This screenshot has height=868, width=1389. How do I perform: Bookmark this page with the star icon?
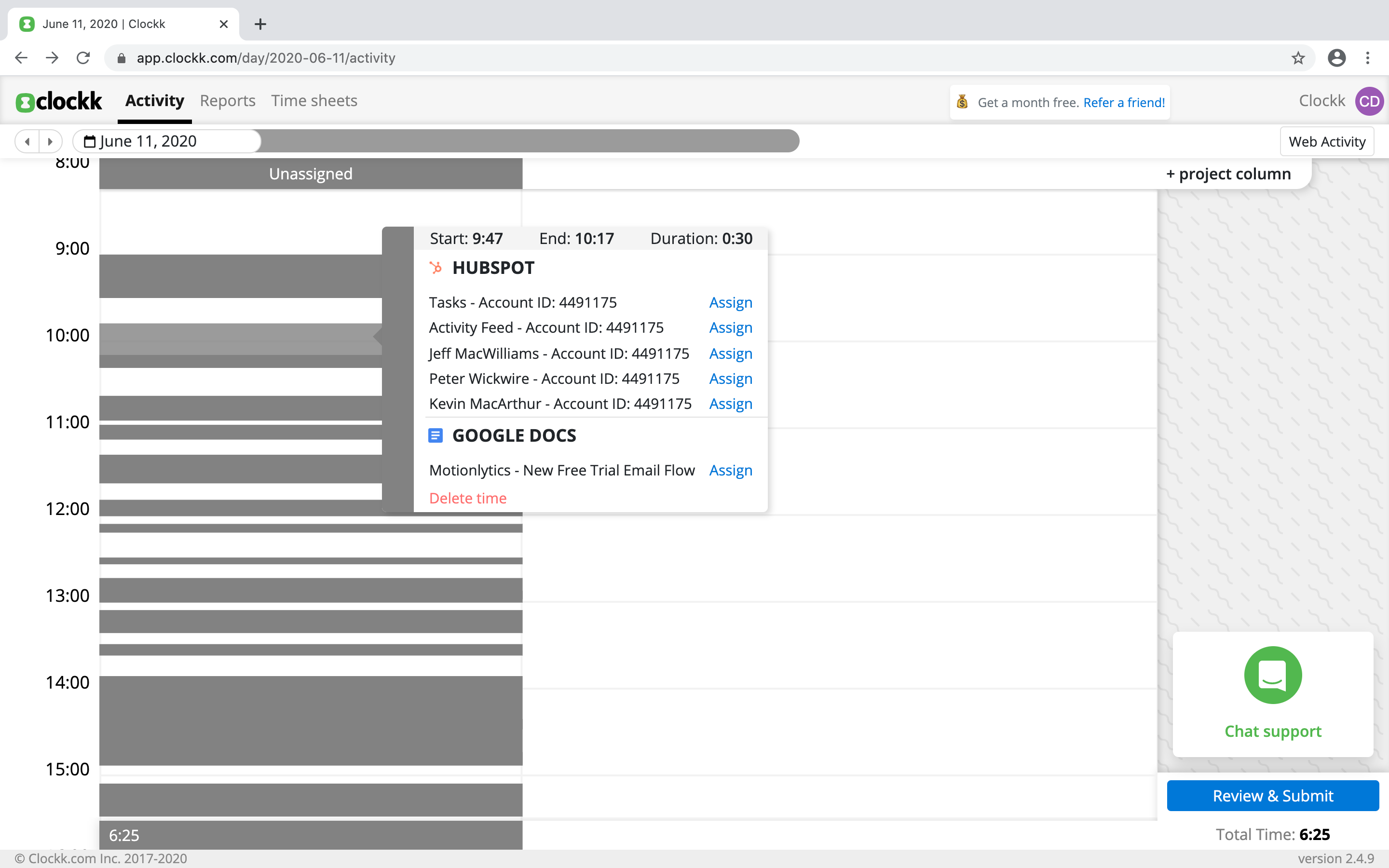pos(1298,58)
